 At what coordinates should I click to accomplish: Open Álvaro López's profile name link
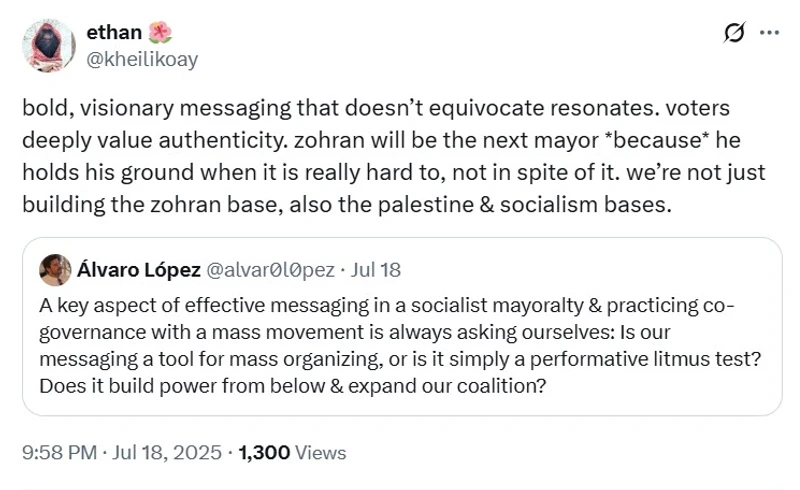pos(139,270)
